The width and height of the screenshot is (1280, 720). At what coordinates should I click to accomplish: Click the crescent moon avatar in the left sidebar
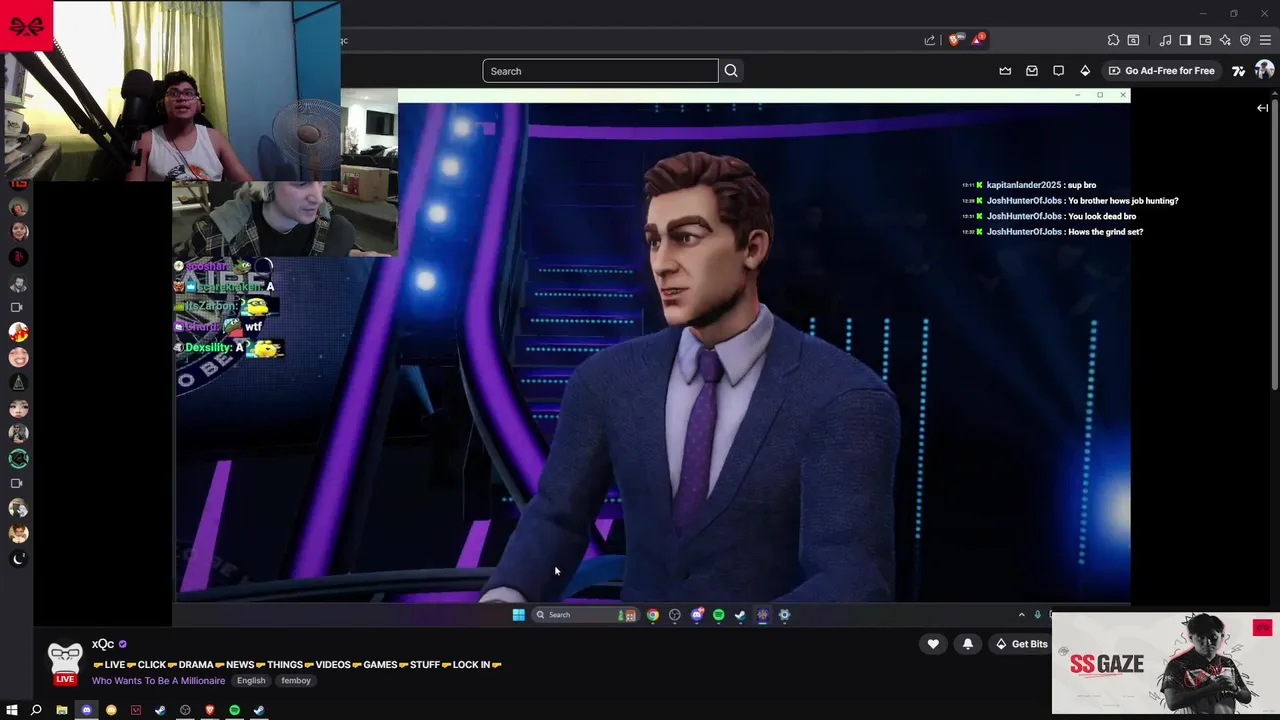[17, 559]
